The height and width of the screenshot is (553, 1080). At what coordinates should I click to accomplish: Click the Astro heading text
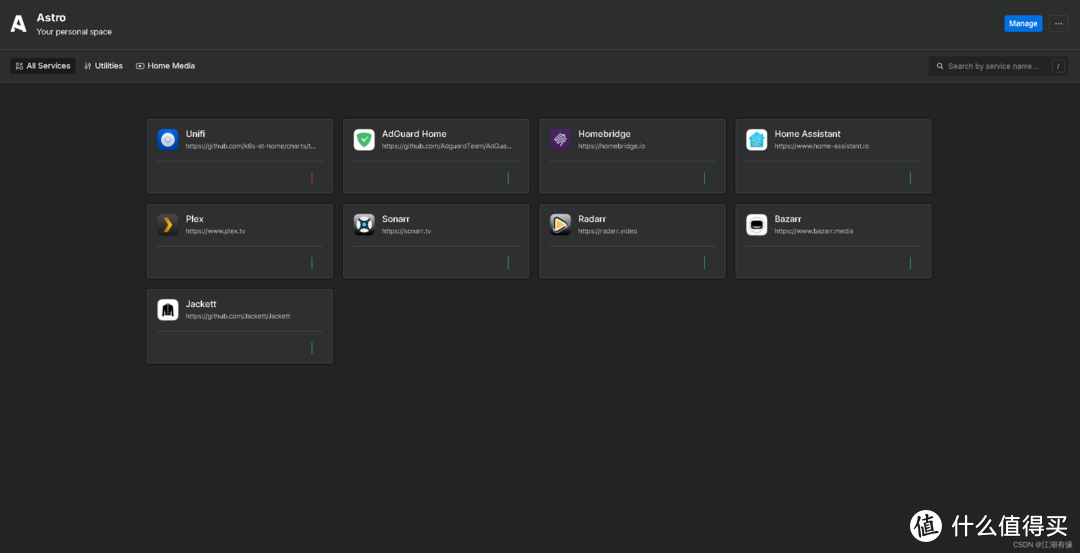pyautogui.click(x=51, y=18)
